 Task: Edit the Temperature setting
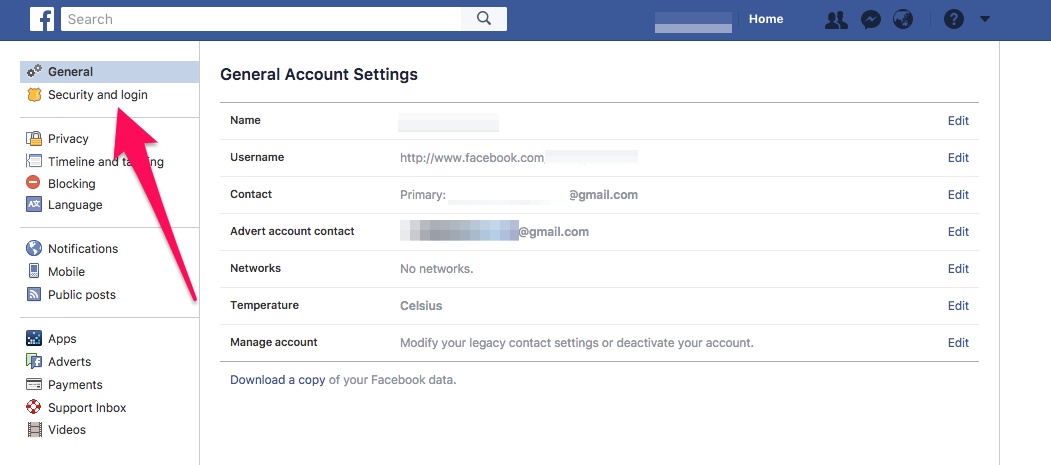point(958,306)
